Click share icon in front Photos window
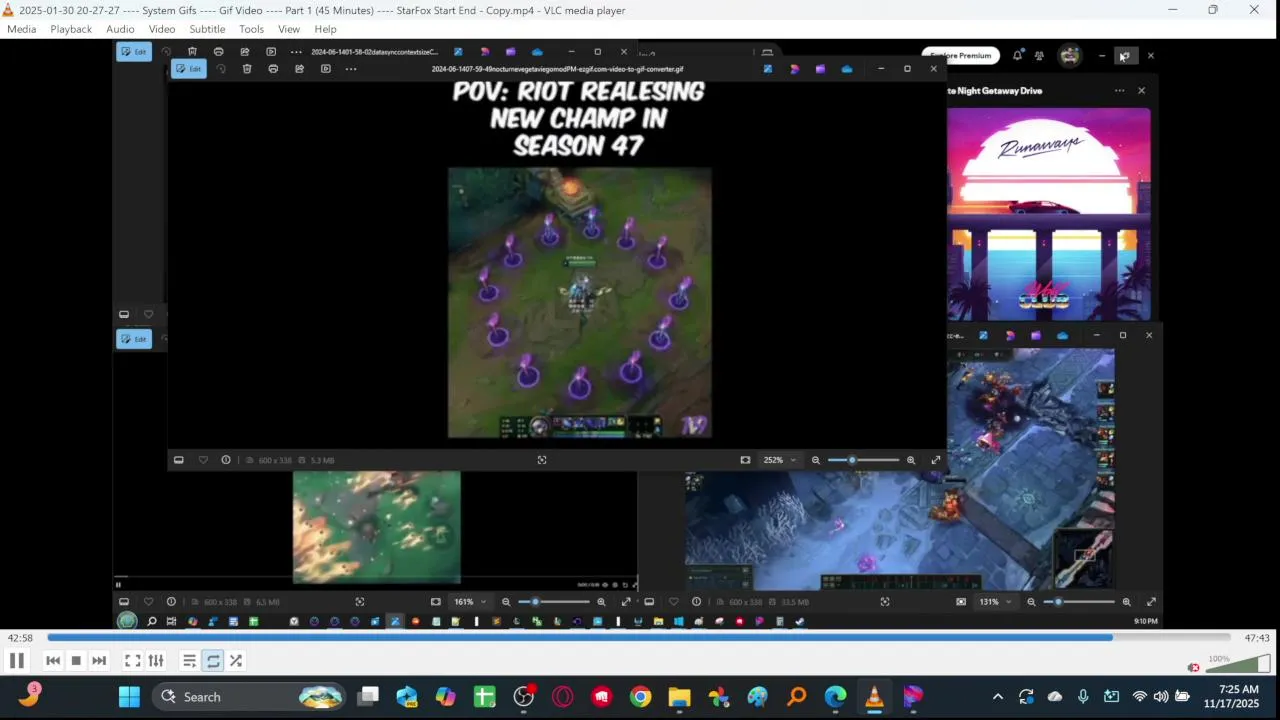The width and height of the screenshot is (1280, 720). tap(299, 69)
